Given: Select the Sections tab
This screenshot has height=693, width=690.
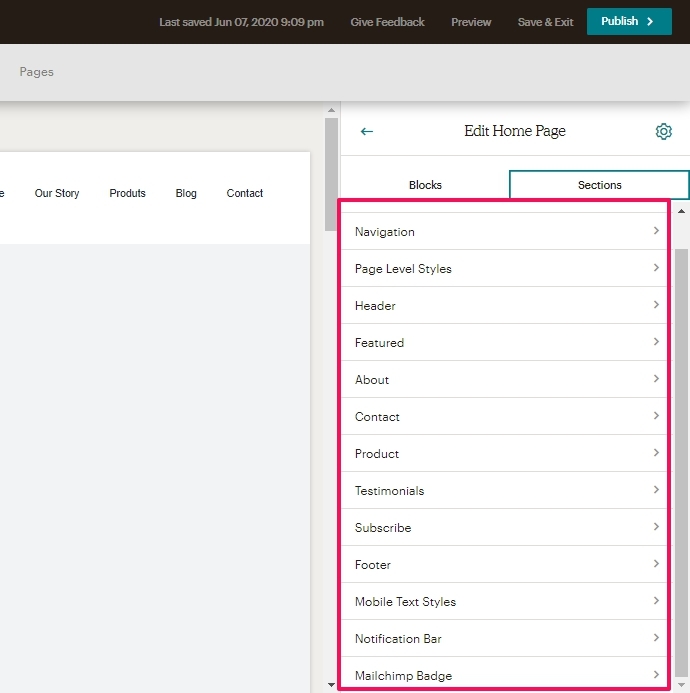Looking at the screenshot, I should 599,185.
